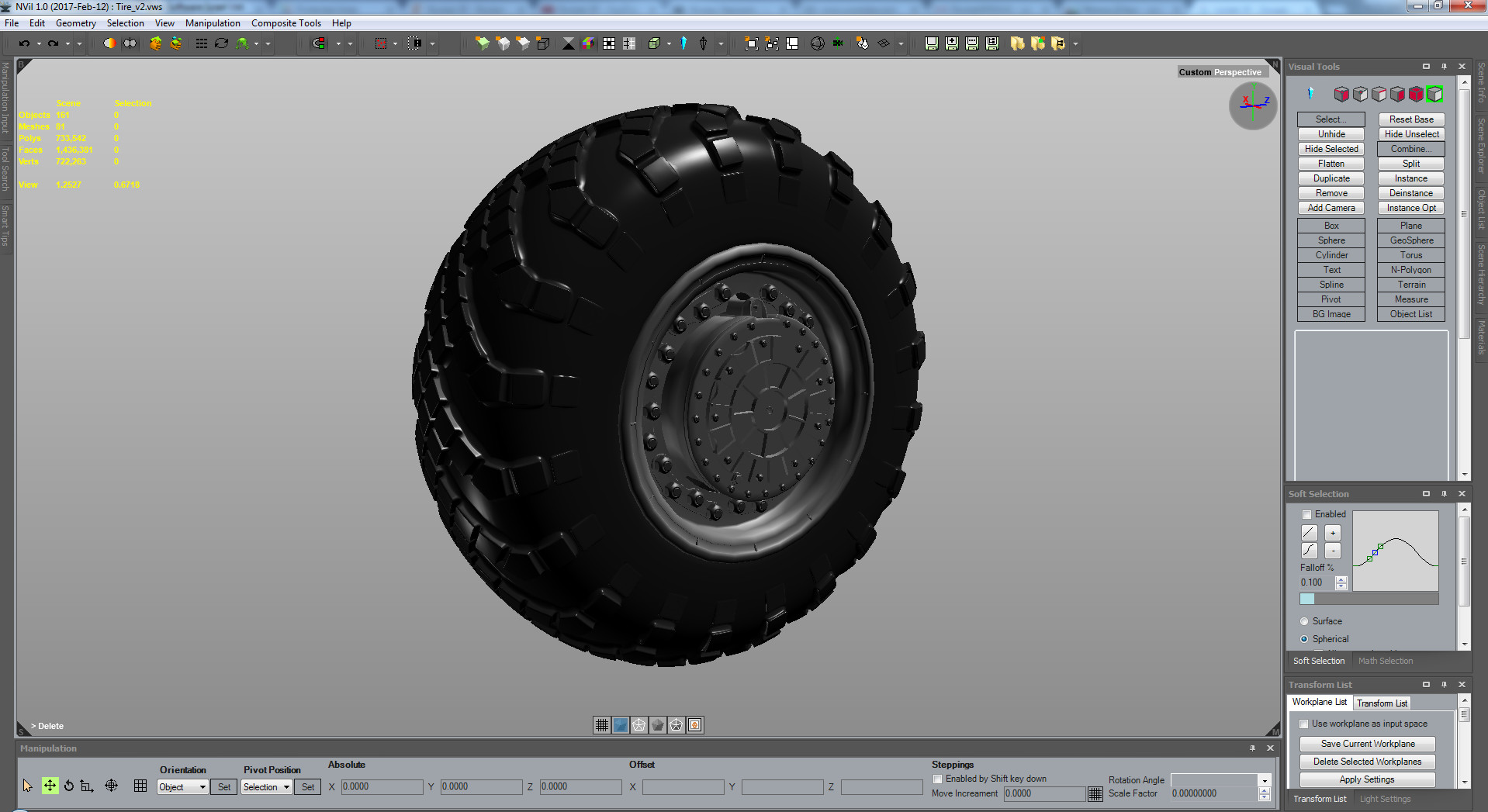1488x812 pixels.
Task: Click the Undo arrow icon in the toolbar
Action: [x=23, y=44]
